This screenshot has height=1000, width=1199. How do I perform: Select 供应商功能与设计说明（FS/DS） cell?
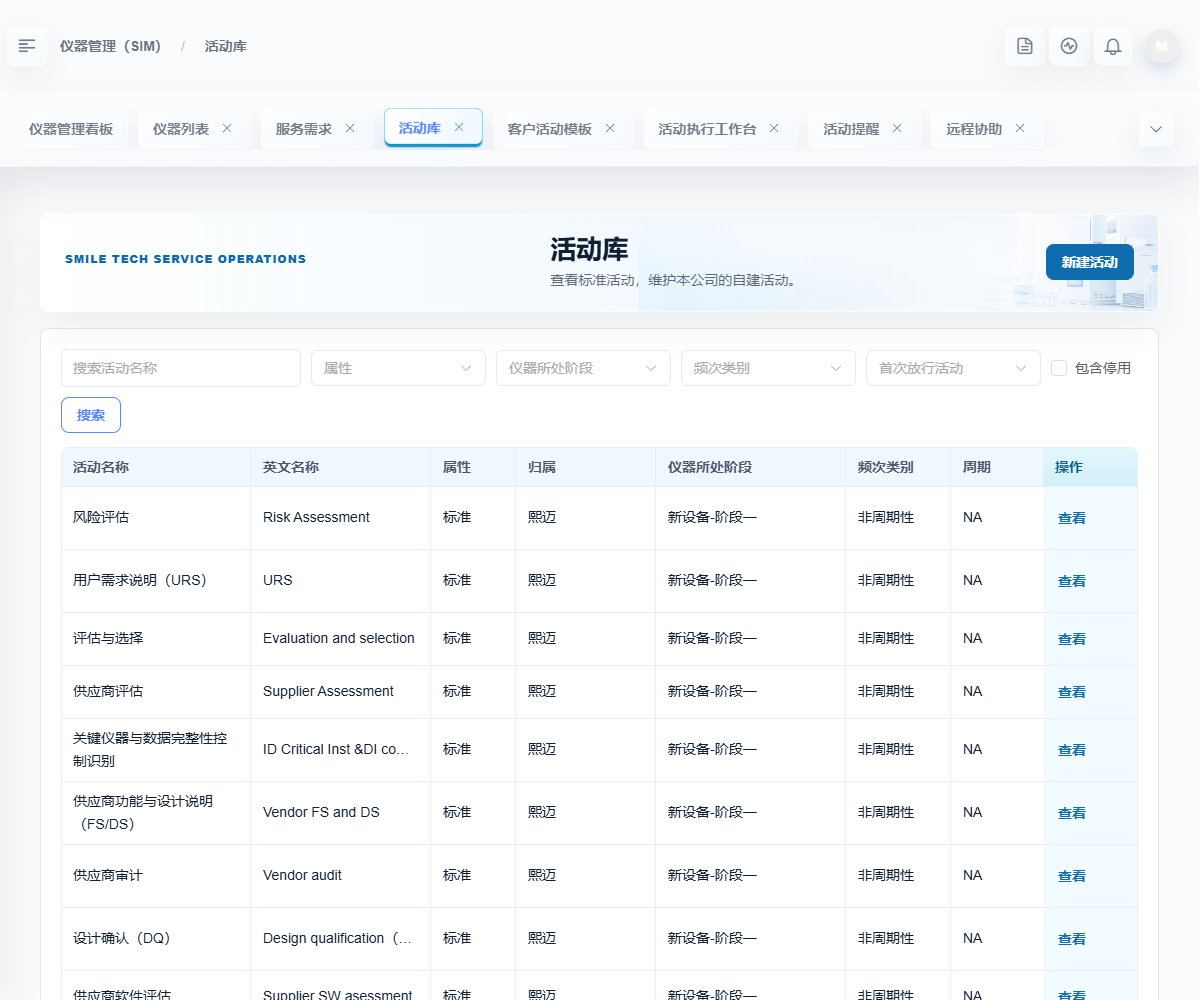coord(156,813)
